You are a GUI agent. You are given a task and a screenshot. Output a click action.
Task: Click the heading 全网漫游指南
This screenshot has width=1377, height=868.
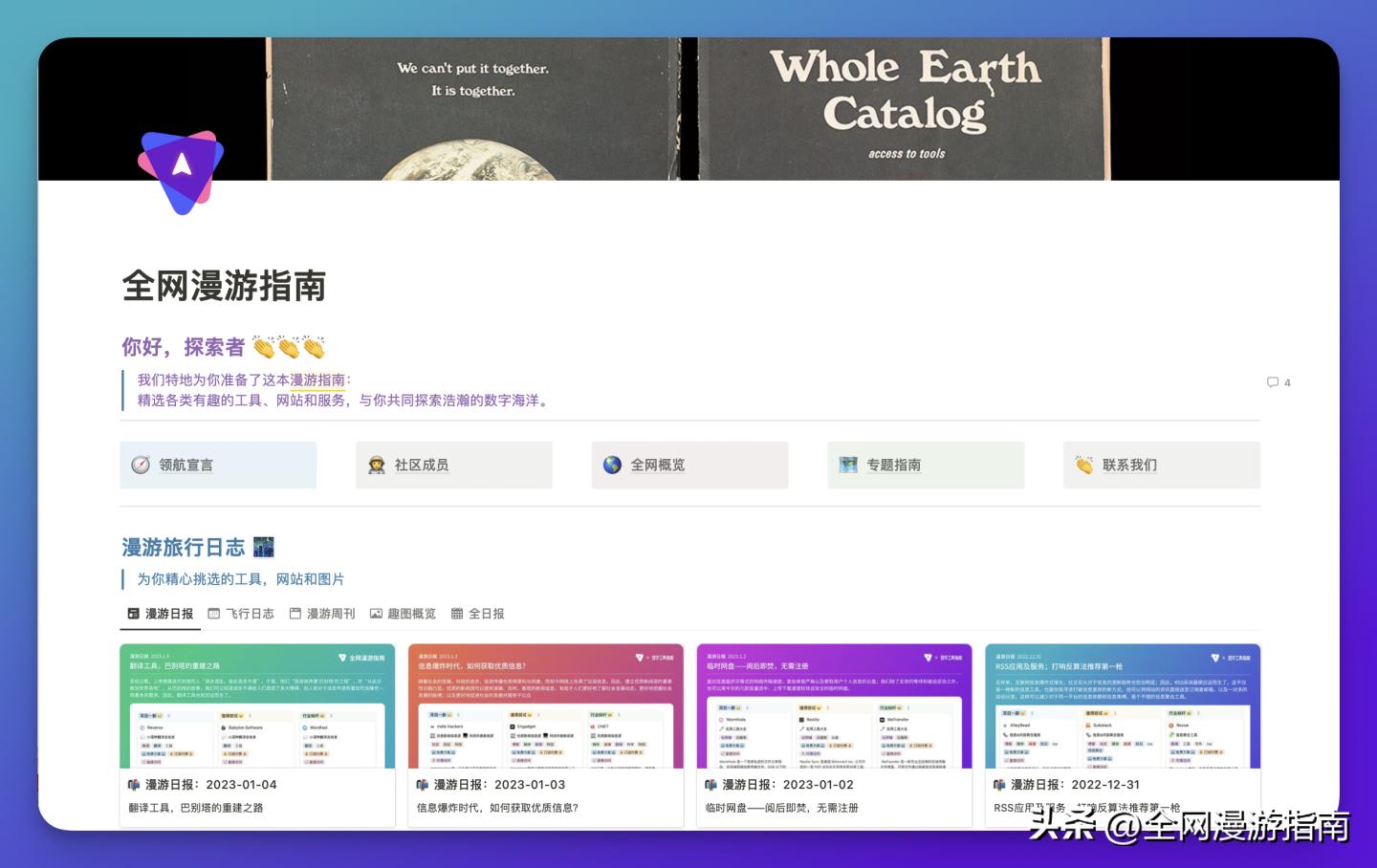[224, 287]
